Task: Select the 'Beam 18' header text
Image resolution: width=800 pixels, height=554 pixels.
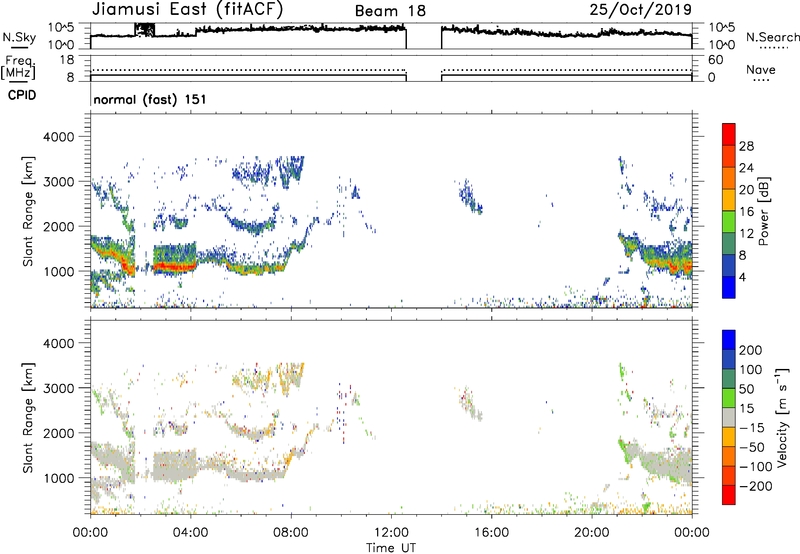Action: 390,11
